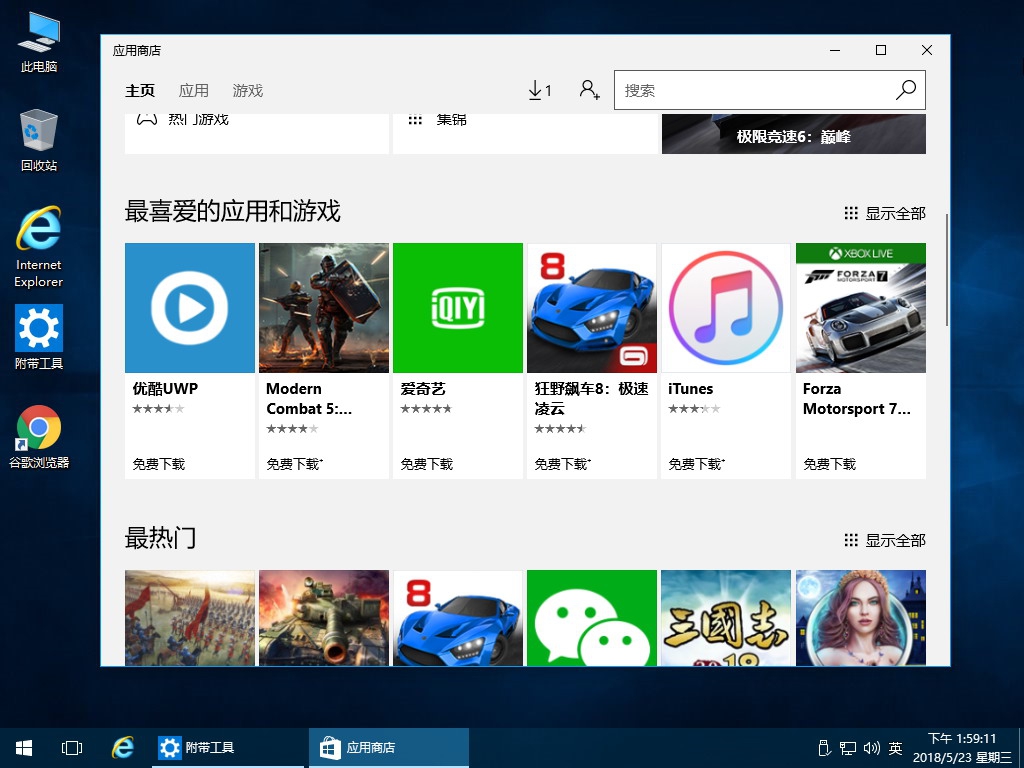Click the iTunes title text
The width and height of the screenshot is (1024, 768).
pos(690,389)
